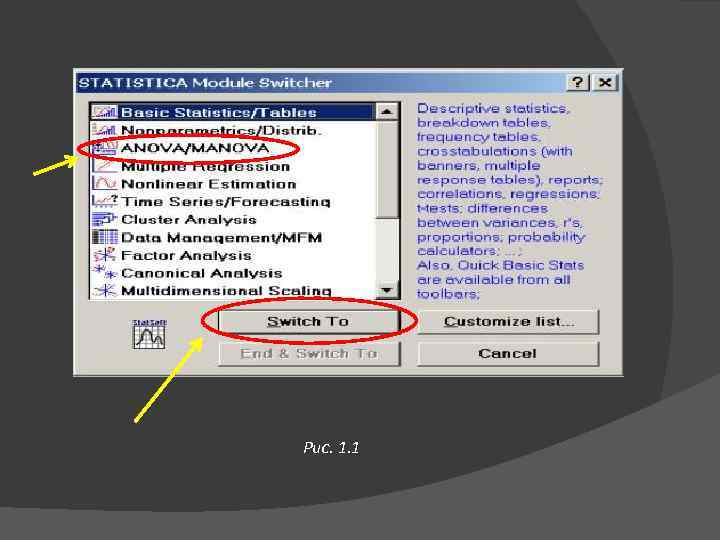Click the Switch To button
Image resolution: width=720 pixels, height=540 pixels.
point(309,321)
